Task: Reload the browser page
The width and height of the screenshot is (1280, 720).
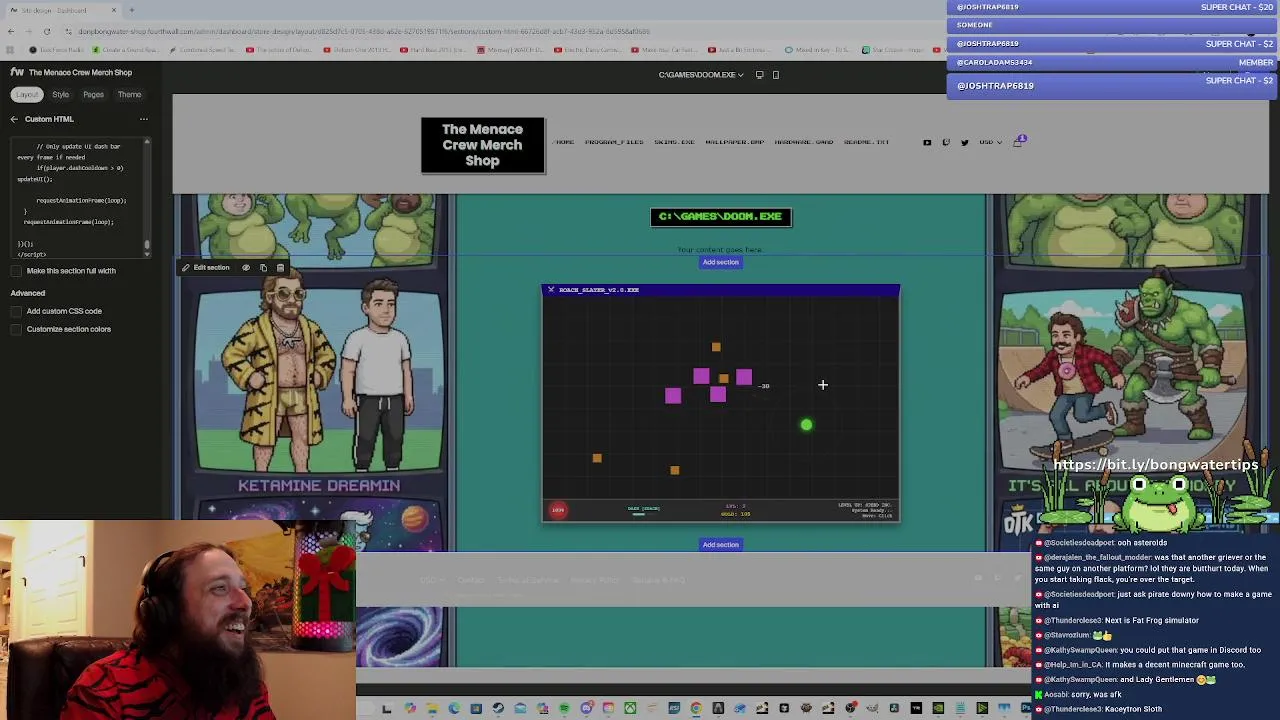Action: (46, 31)
